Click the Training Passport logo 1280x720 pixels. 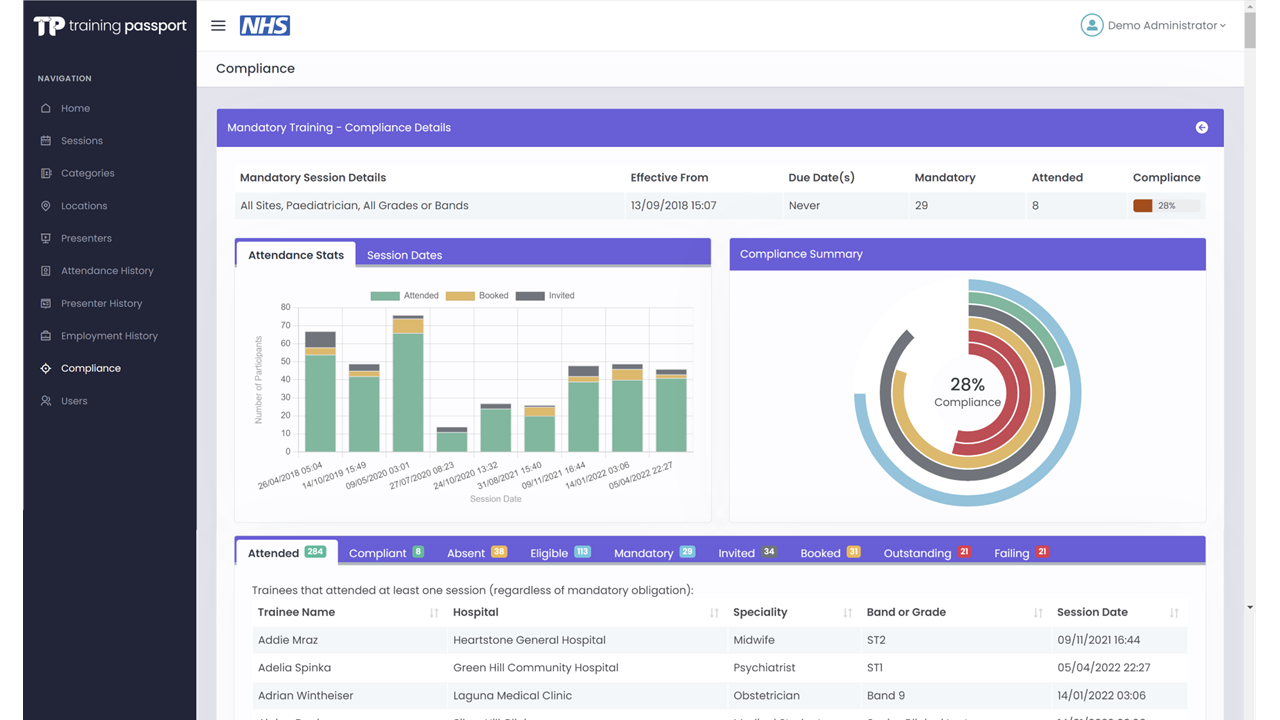[110, 26]
